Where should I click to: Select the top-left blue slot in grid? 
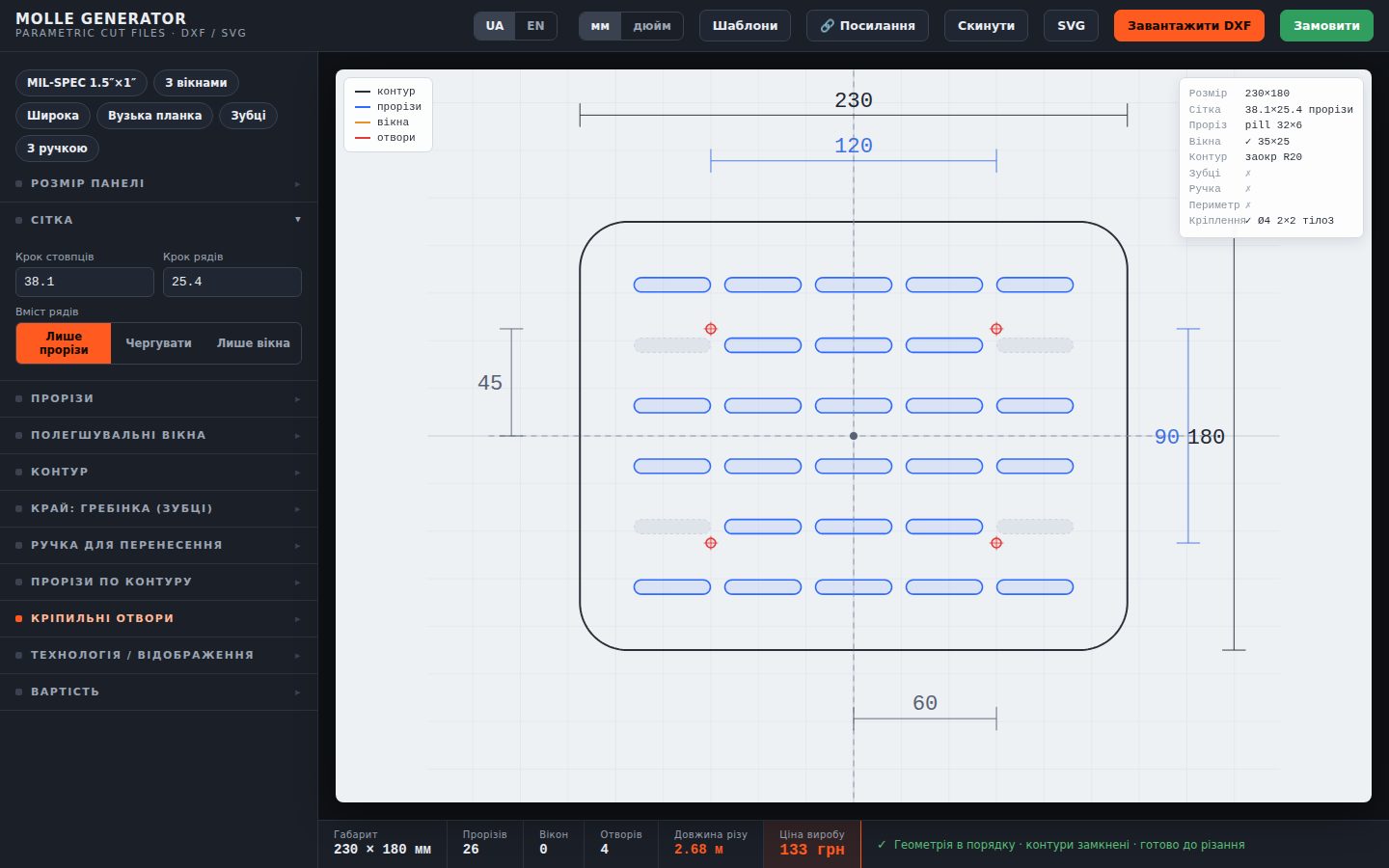pyautogui.click(x=672, y=285)
